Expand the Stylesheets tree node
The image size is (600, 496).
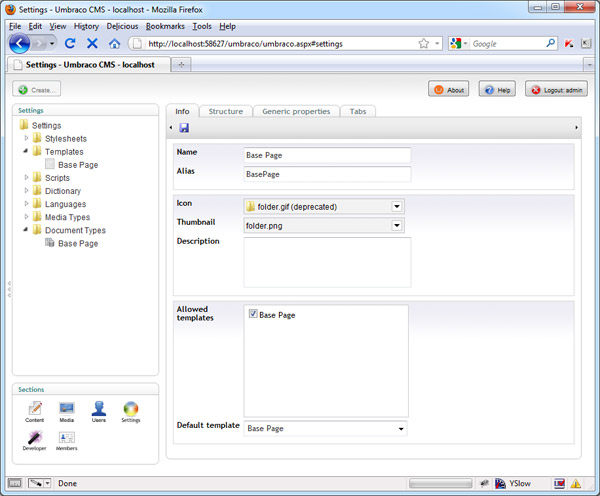tap(26, 138)
